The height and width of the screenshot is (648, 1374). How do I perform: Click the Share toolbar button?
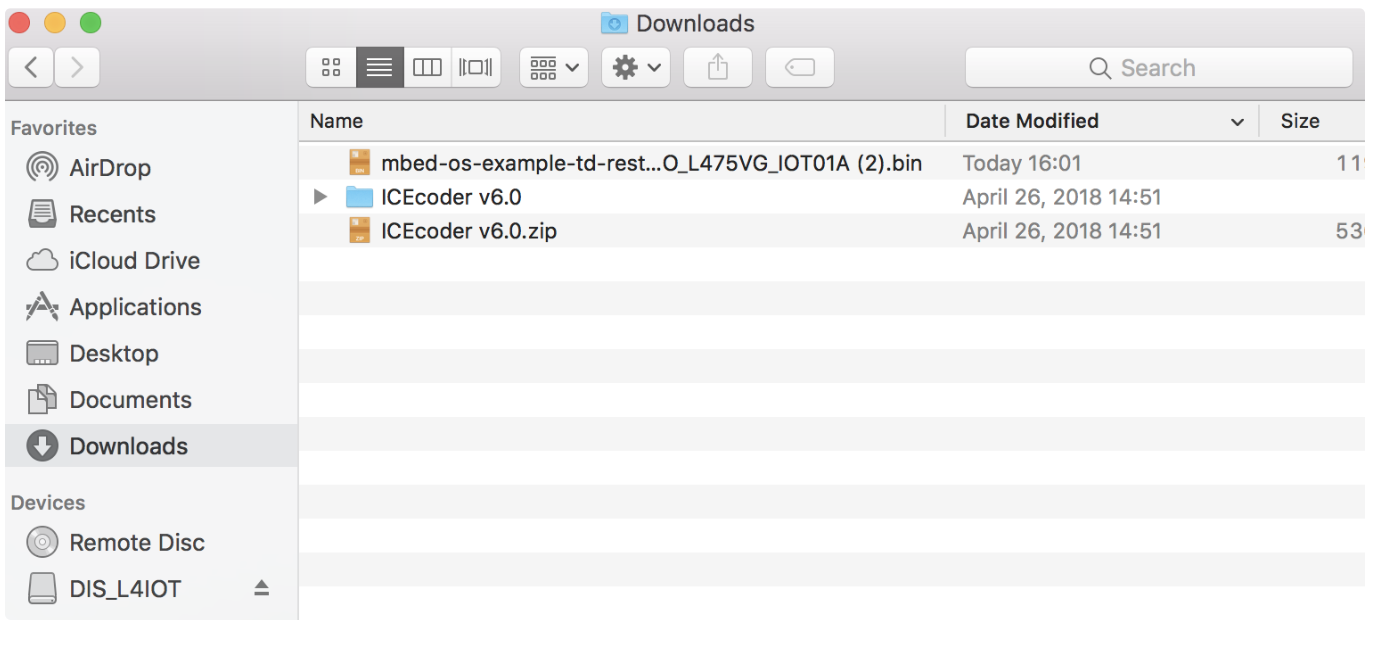[x=717, y=68]
